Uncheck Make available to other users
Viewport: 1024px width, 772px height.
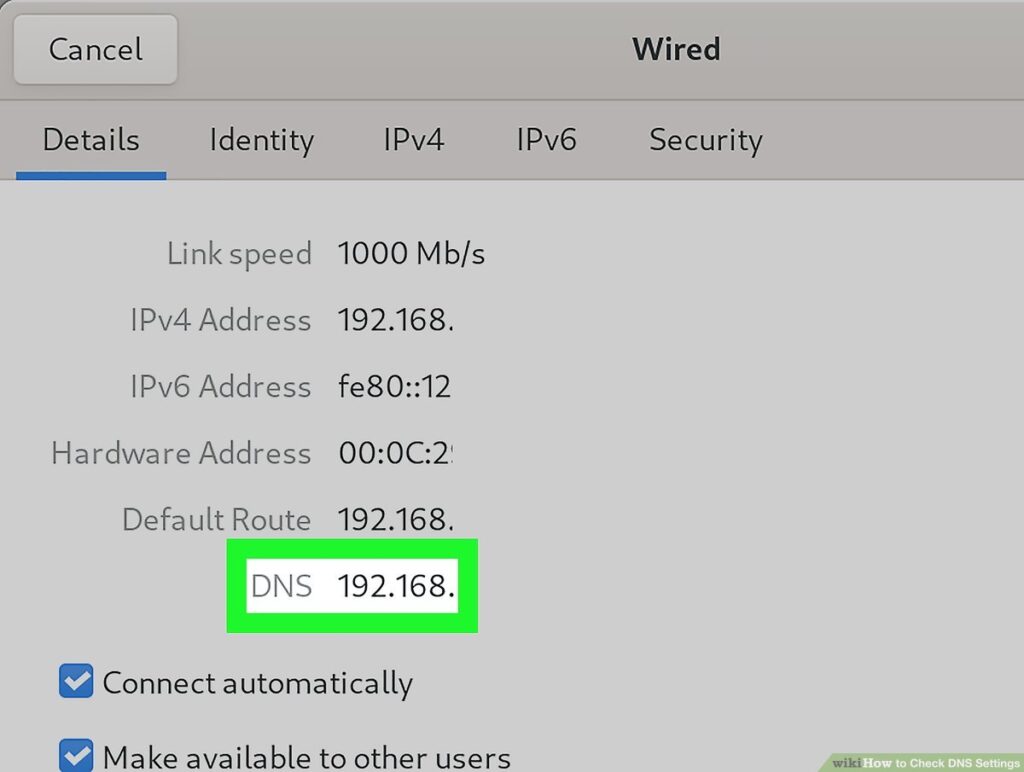coord(76,755)
